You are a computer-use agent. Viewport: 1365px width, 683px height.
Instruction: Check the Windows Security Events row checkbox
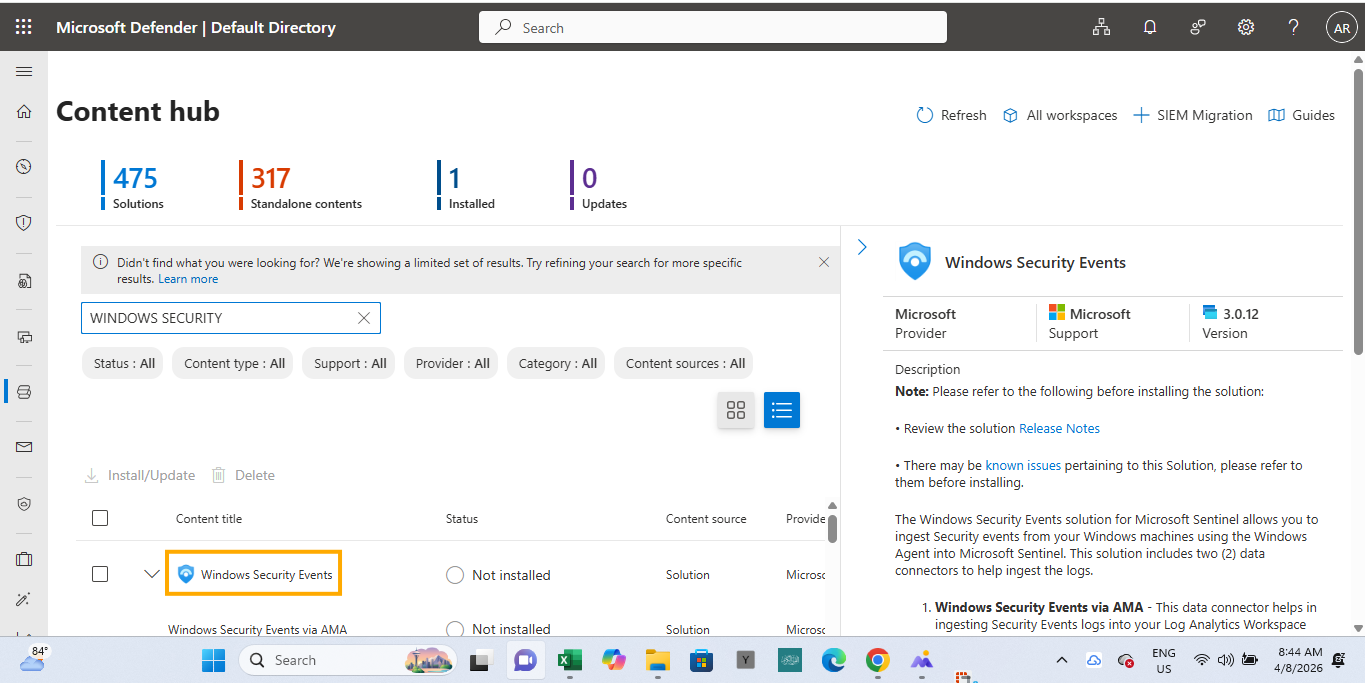100,574
